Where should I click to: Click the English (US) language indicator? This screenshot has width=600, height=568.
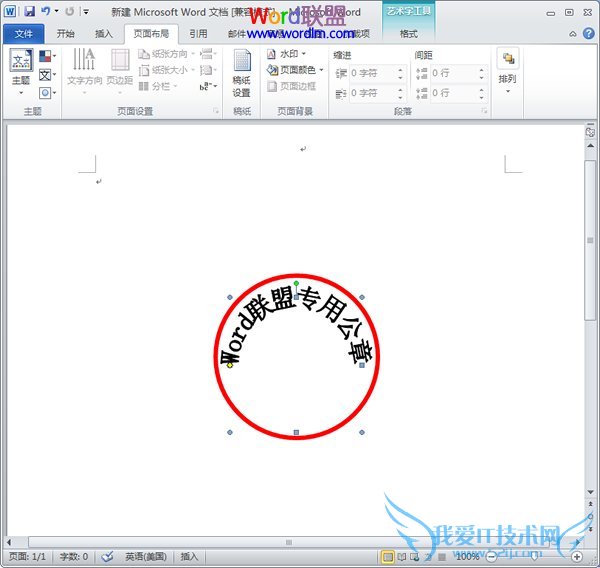point(146,556)
